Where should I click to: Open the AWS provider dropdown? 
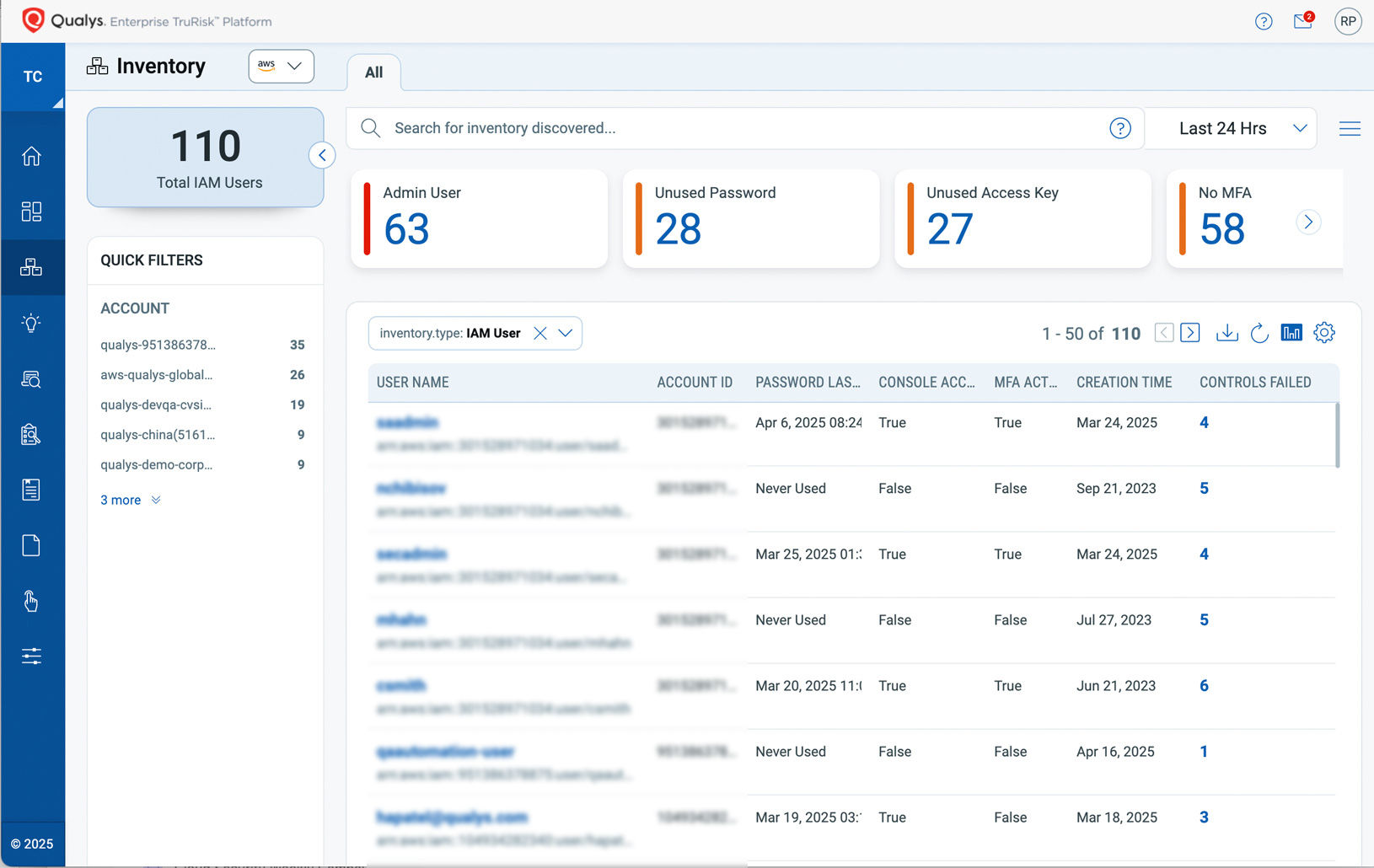(281, 66)
